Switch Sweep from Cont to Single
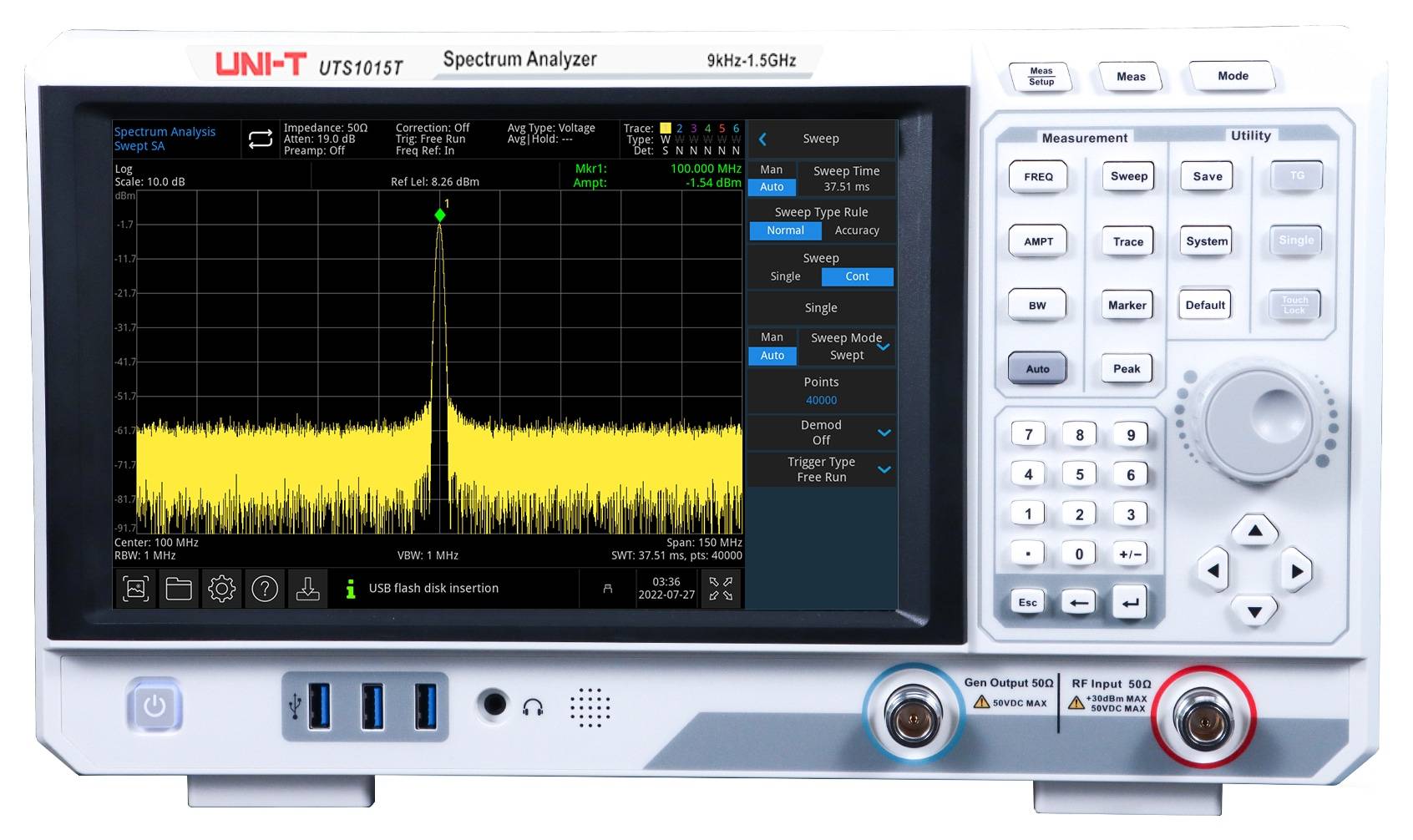 784,276
